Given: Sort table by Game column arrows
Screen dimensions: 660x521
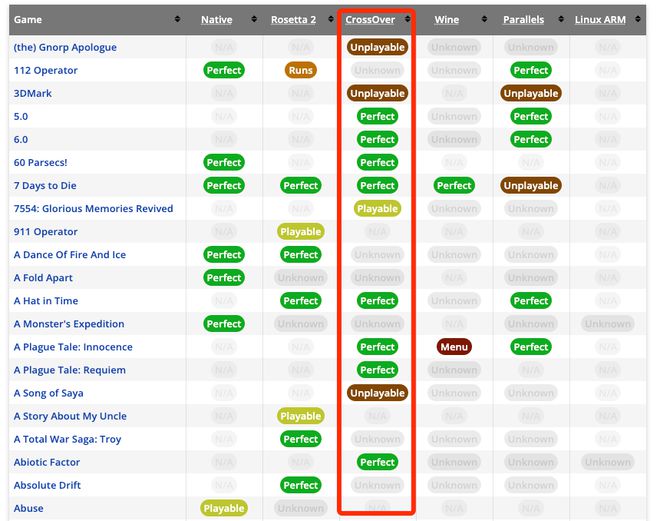Looking at the screenshot, I should pyautogui.click(x=177, y=19).
